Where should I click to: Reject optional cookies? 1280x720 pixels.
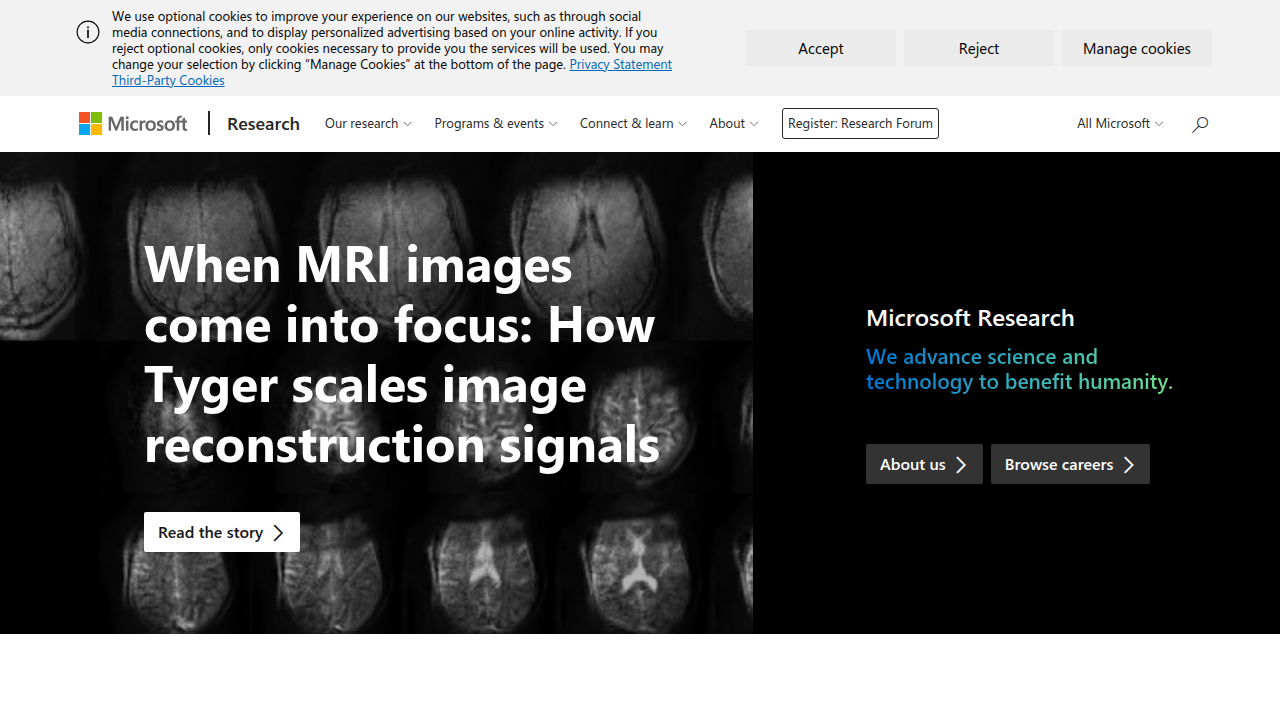pos(979,48)
